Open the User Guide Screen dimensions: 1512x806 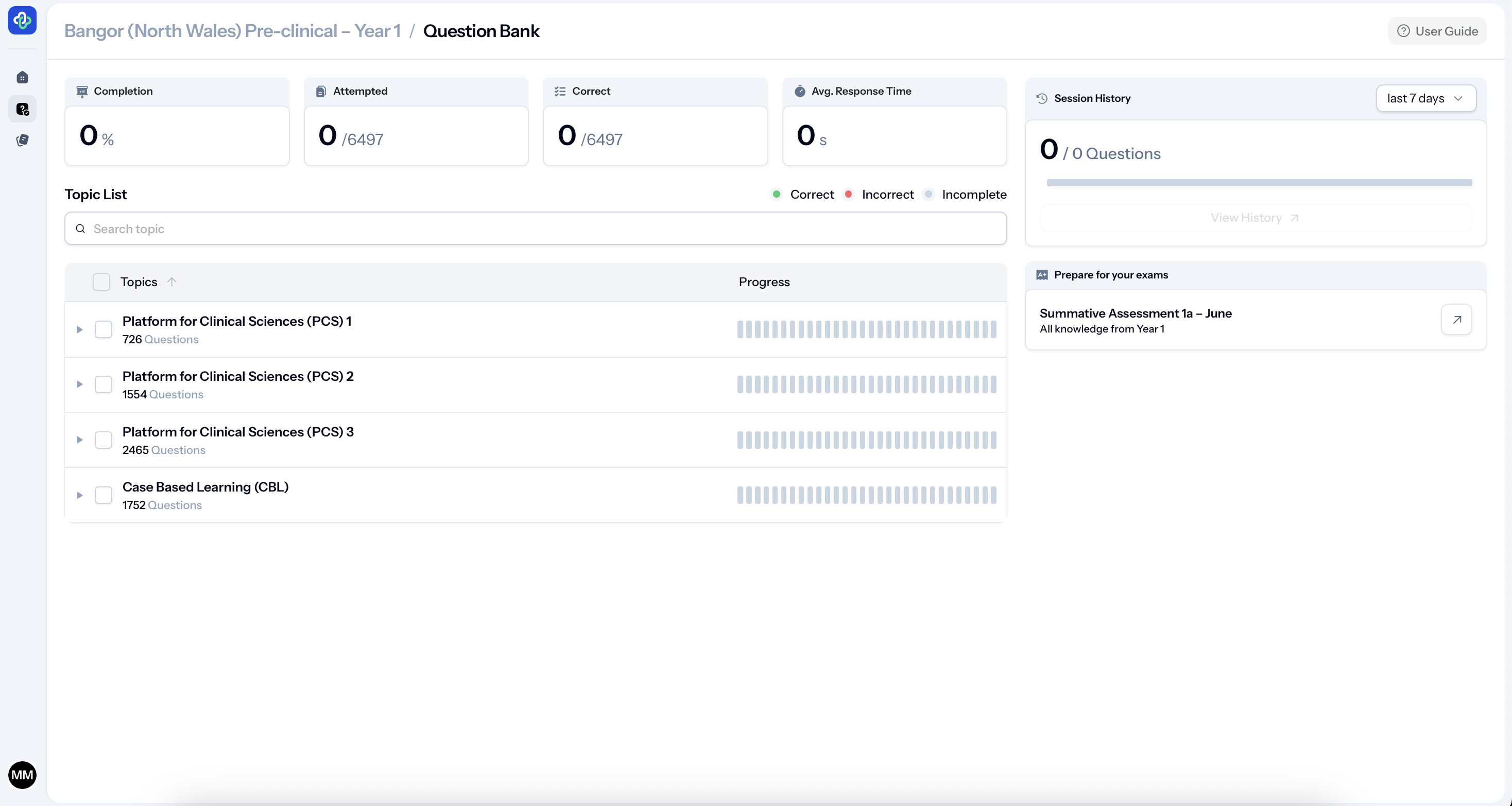(1437, 31)
